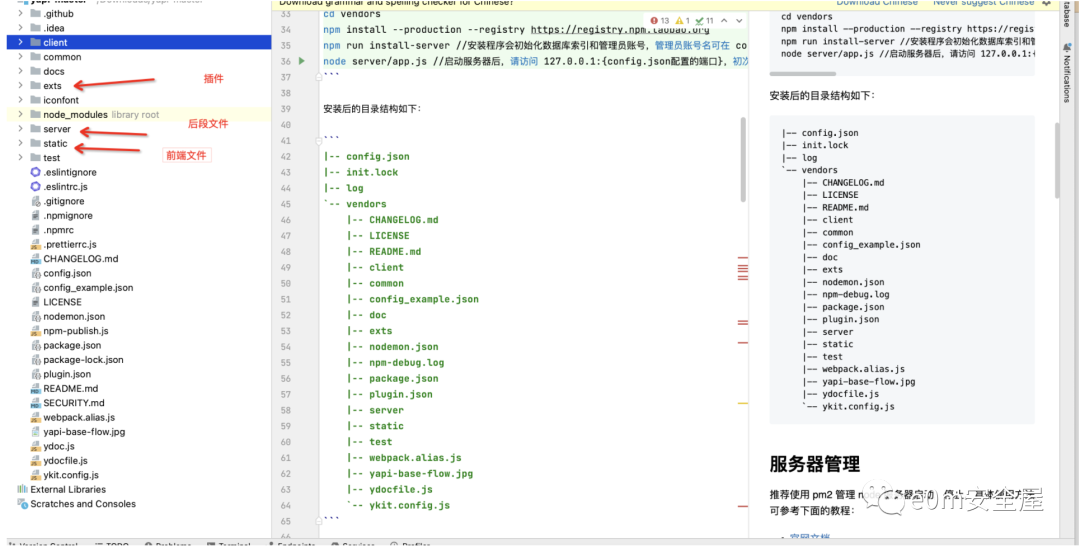Screen dimensions: 1080x547
Task: Click the 服务器管理 heading in preview
Action: 815,464
